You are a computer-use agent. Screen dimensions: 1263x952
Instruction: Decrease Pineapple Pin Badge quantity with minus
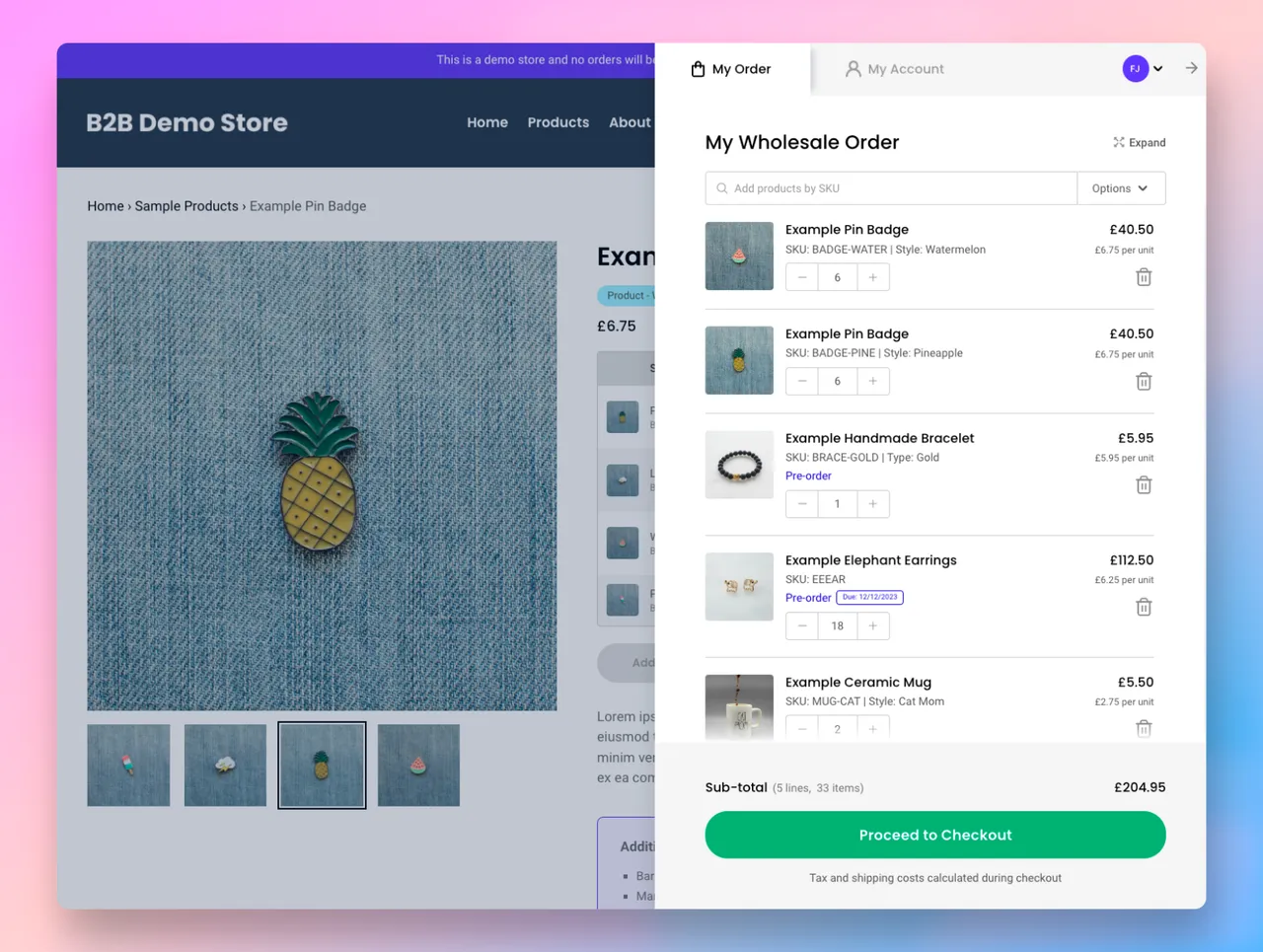[x=802, y=382]
